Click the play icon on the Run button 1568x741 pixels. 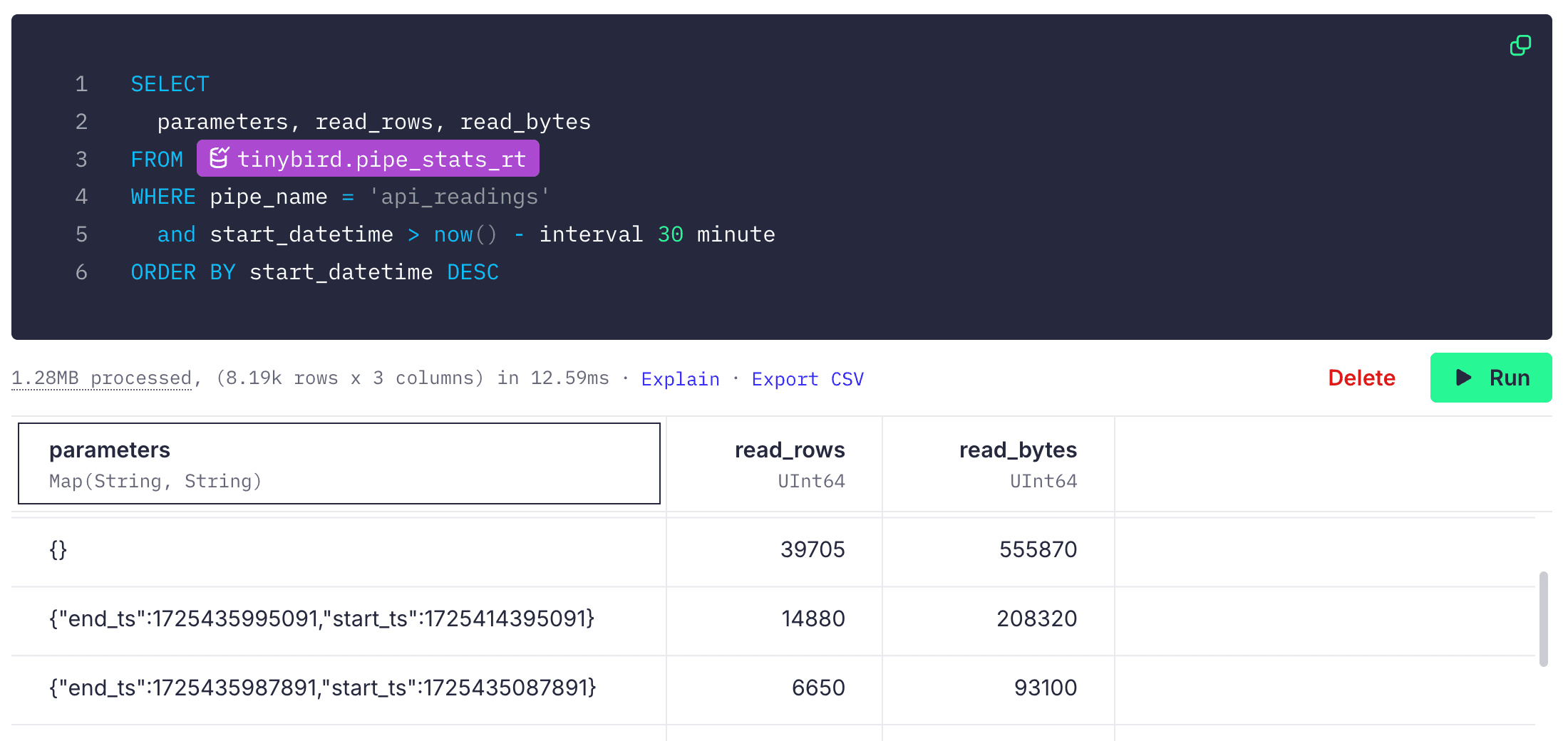(x=1463, y=378)
